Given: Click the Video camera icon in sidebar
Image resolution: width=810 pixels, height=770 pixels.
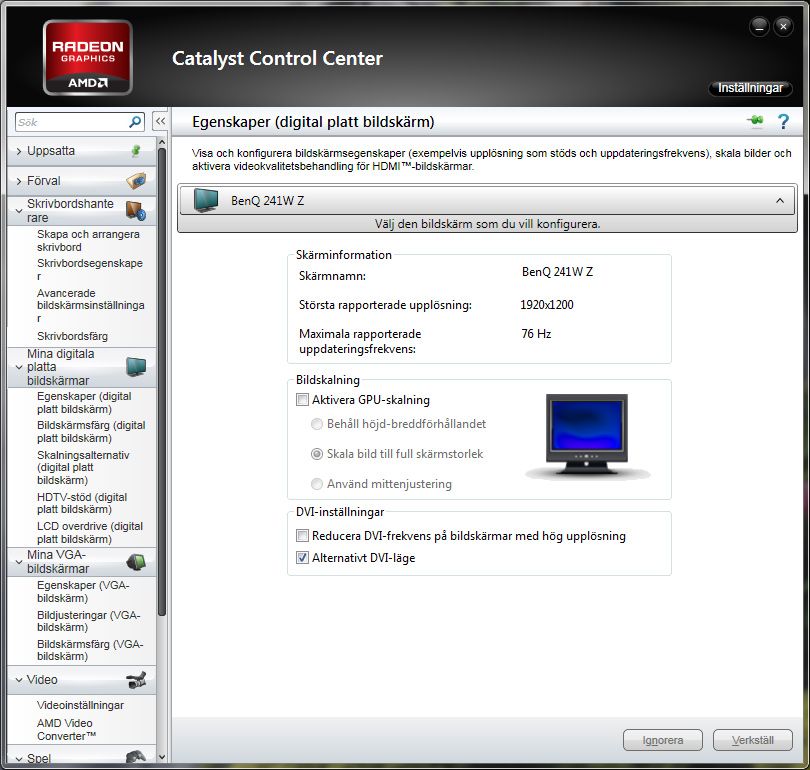Looking at the screenshot, I should coord(136,680).
